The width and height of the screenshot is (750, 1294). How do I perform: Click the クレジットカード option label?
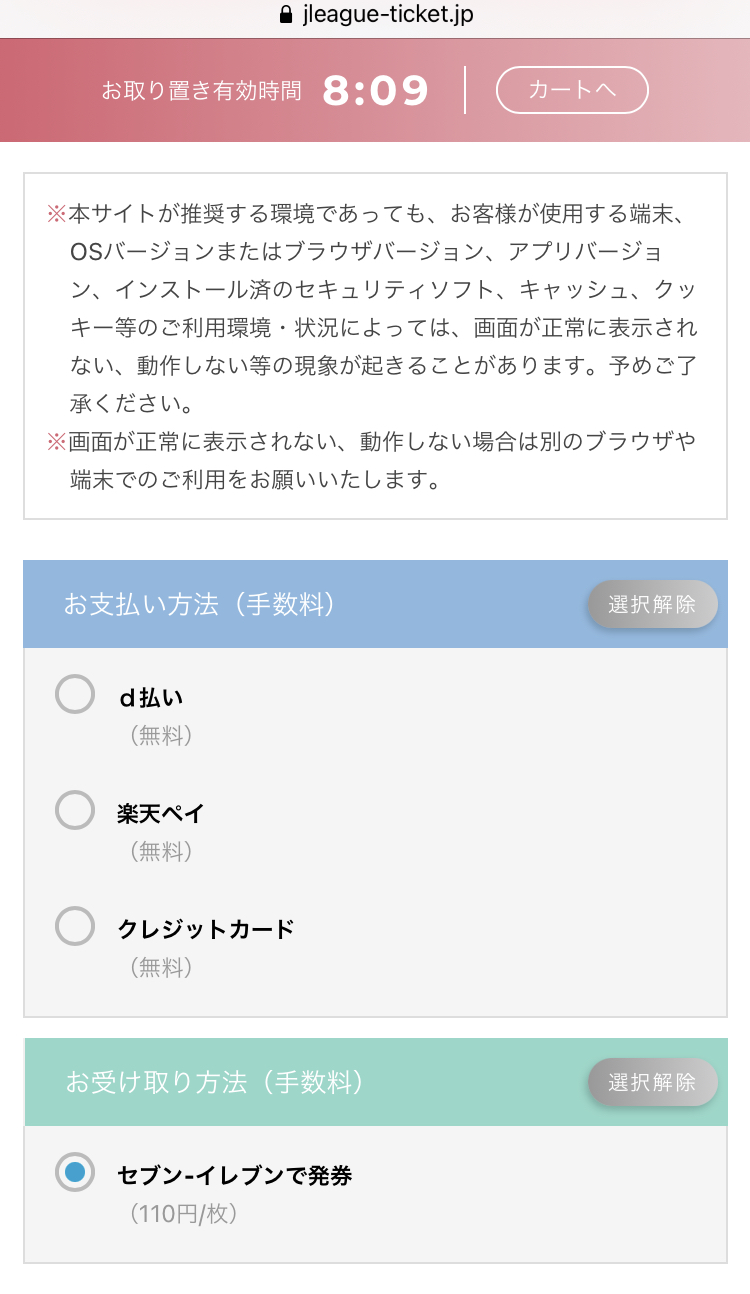tap(206, 929)
